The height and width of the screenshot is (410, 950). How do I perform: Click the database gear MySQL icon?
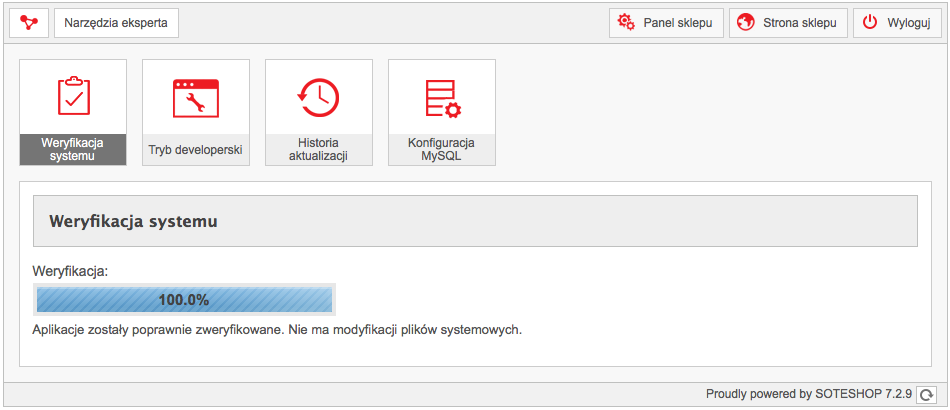[443, 98]
